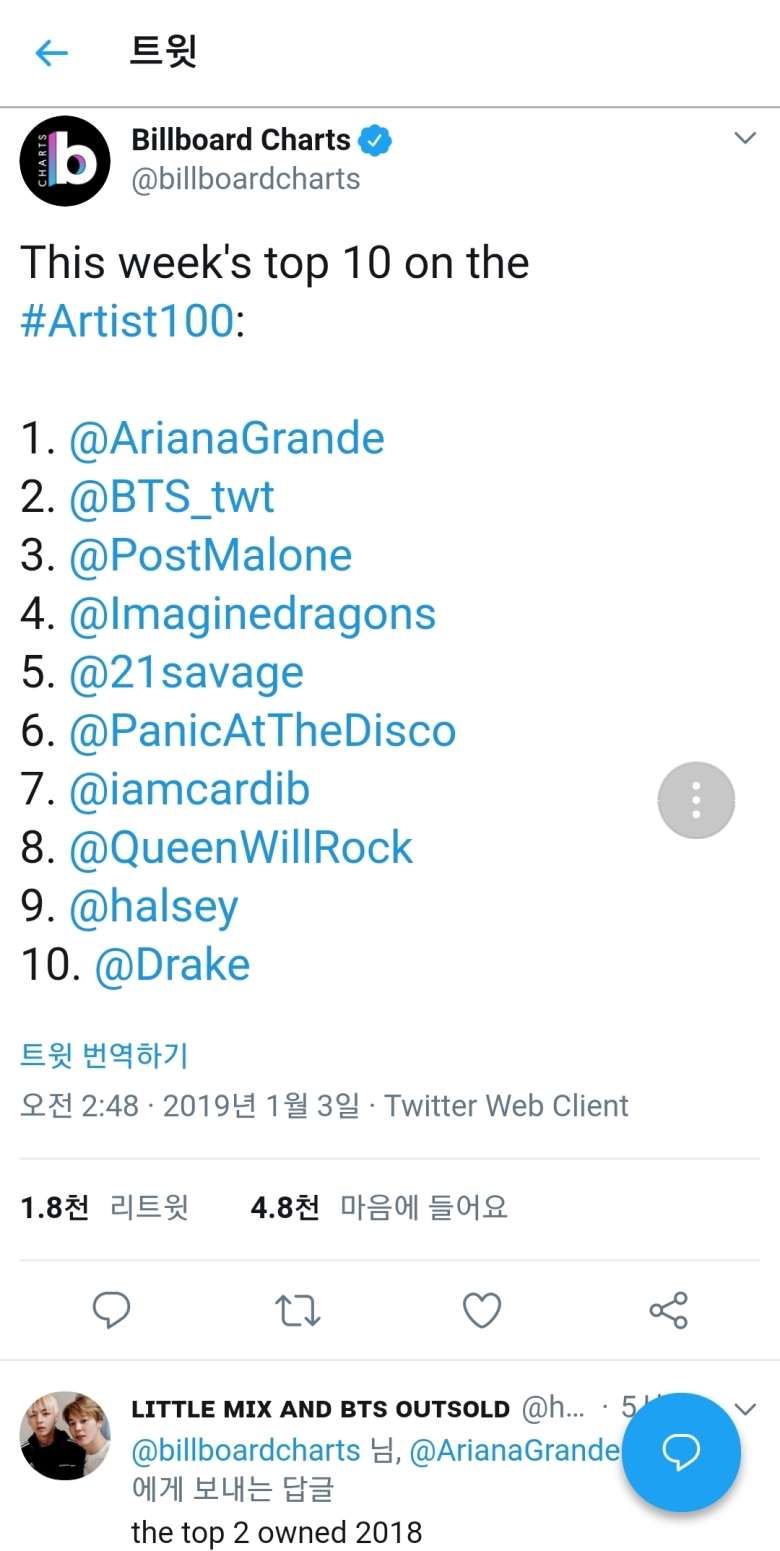This screenshot has height=1551, width=780.
Task: Open the reply author's avatar
Action: click(65, 1436)
